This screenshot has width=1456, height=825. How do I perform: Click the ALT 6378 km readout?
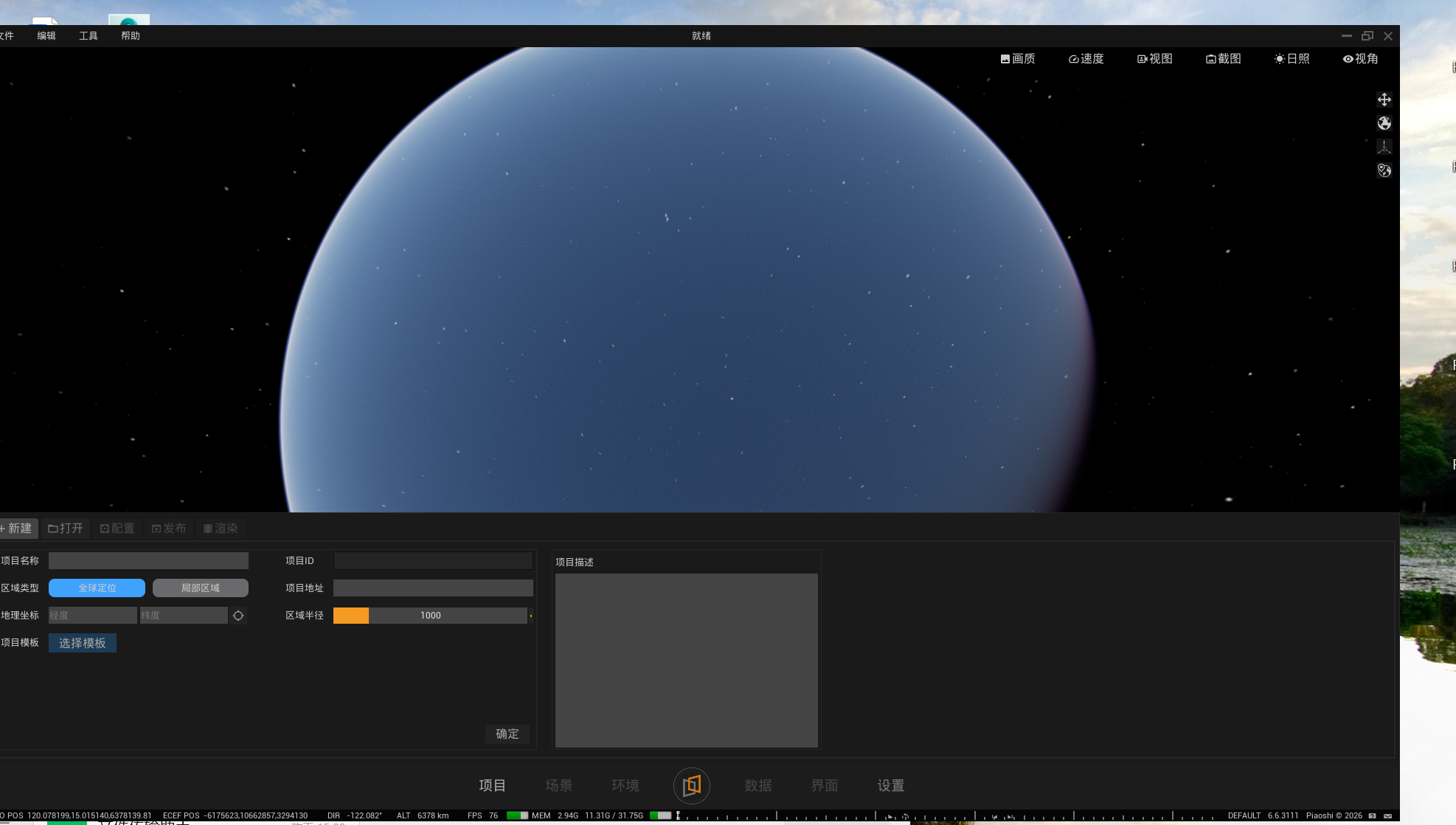(423, 816)
